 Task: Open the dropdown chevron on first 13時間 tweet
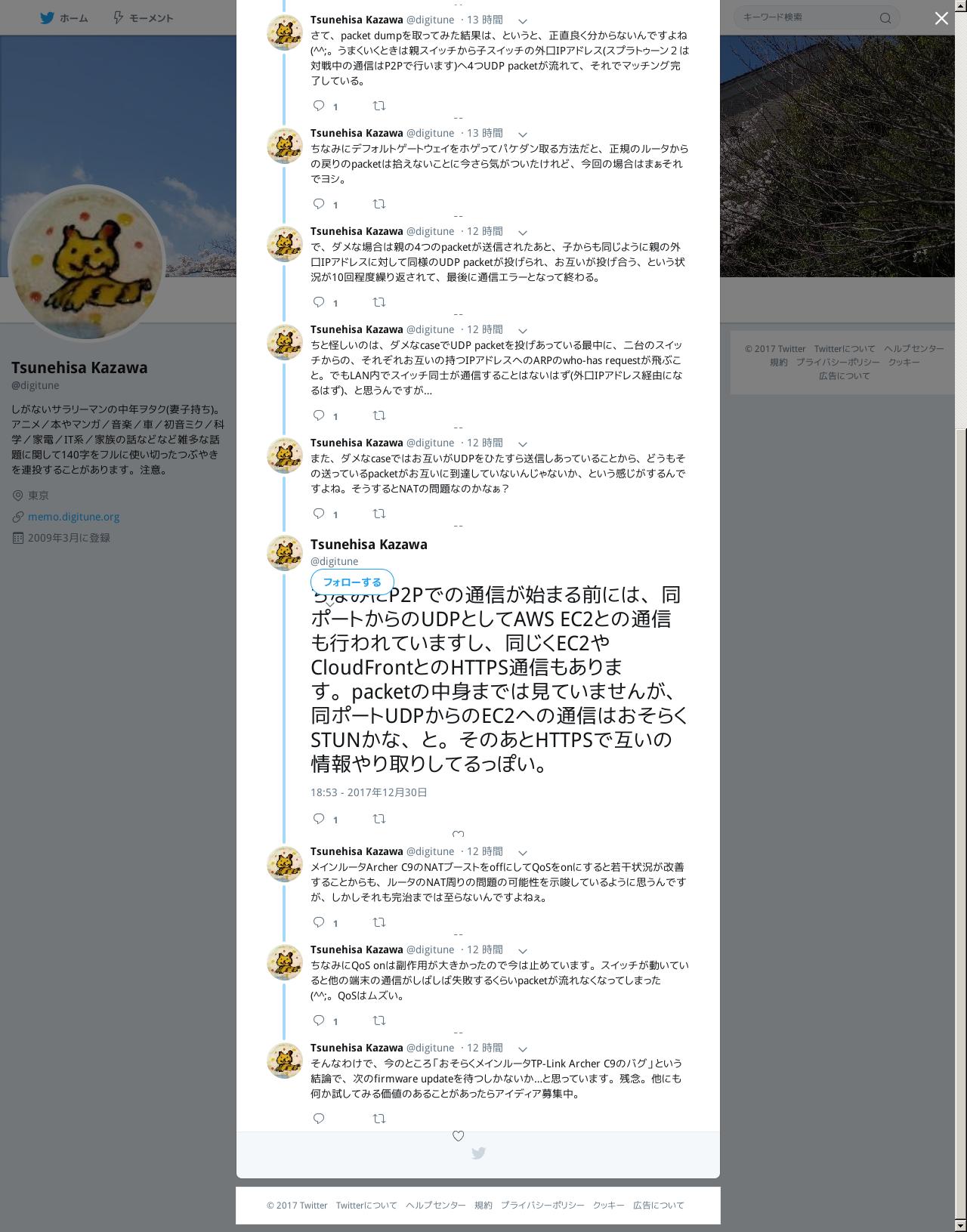pos(522,21)
